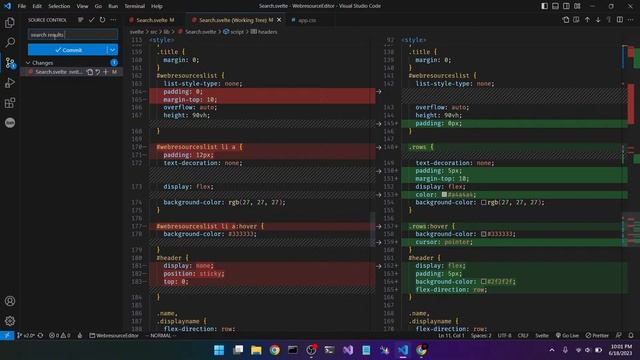Image resolution: width=640 pixels, height=360 pixels.
Task: Stage changes with plus on Search.svelte row
Action: (106, 72)
